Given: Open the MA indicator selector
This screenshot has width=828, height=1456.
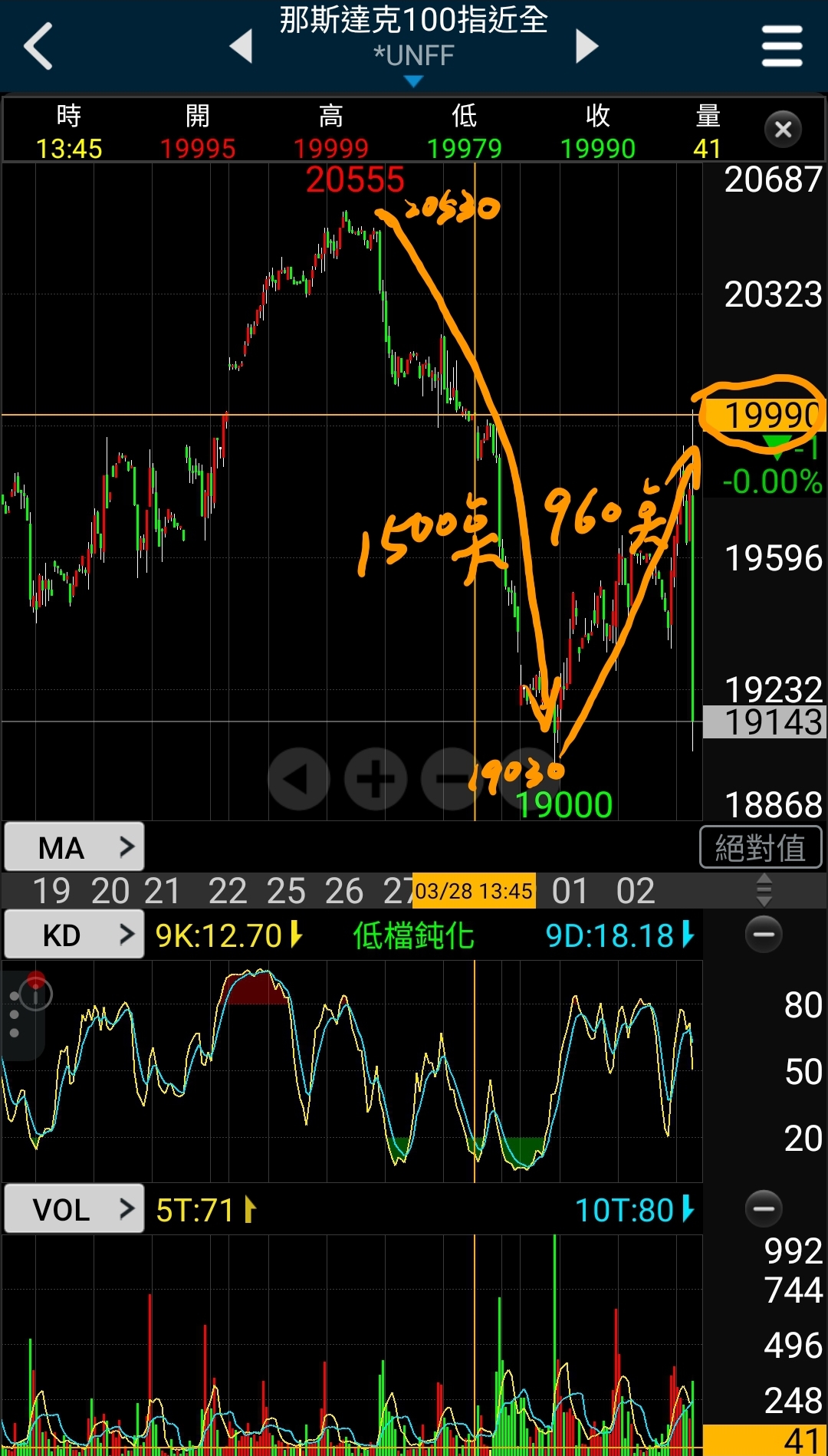Looking at the screenshot, I should tap(74, 847).
